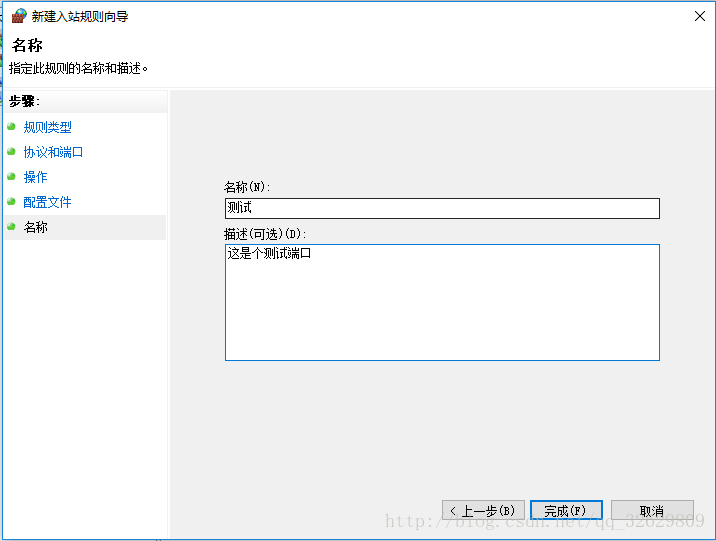The image size is (716, 541).
Task: Select the 名称 step in sidebar
Action: pyautogui.click(x=35, y=227)
